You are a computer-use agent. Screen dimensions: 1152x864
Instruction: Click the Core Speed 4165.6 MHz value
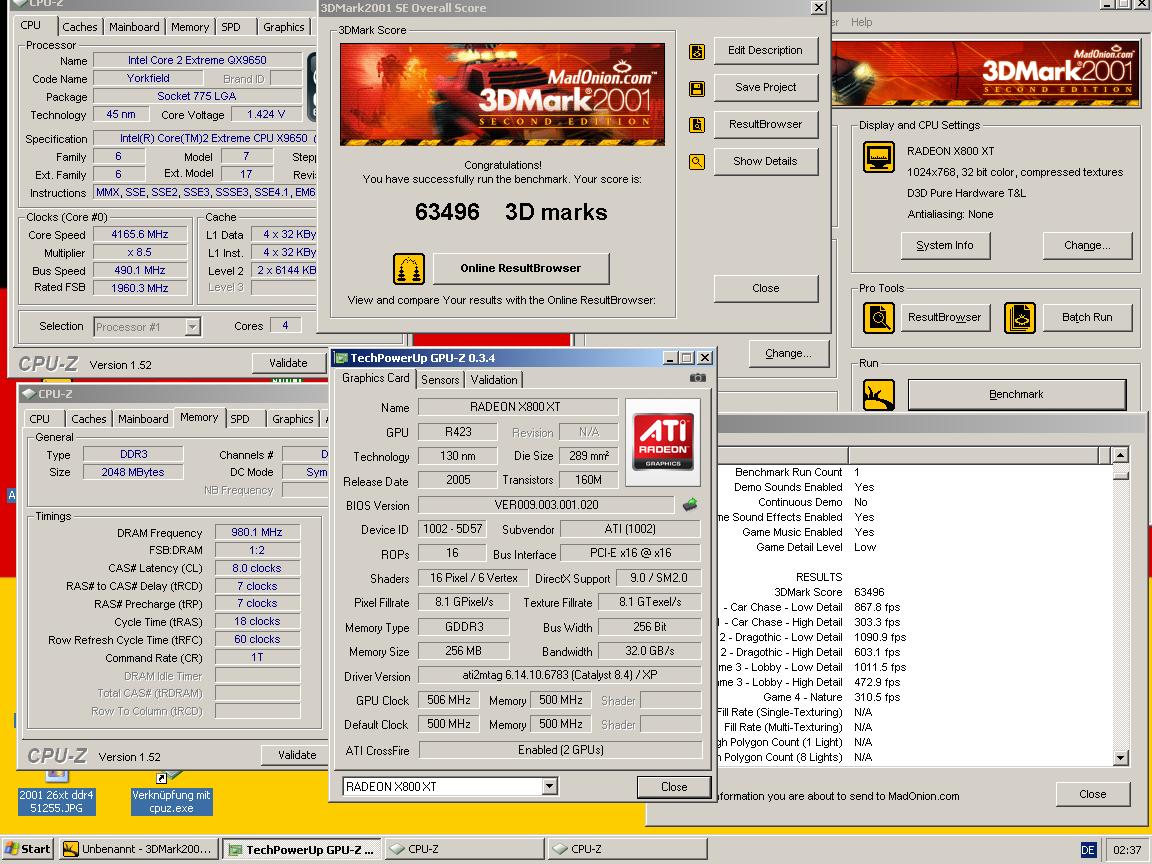click(x=140, y=234)
